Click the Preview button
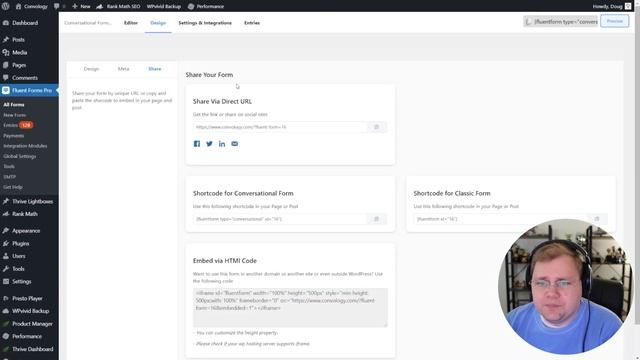The image size is (640, 360). click(614, 21)
